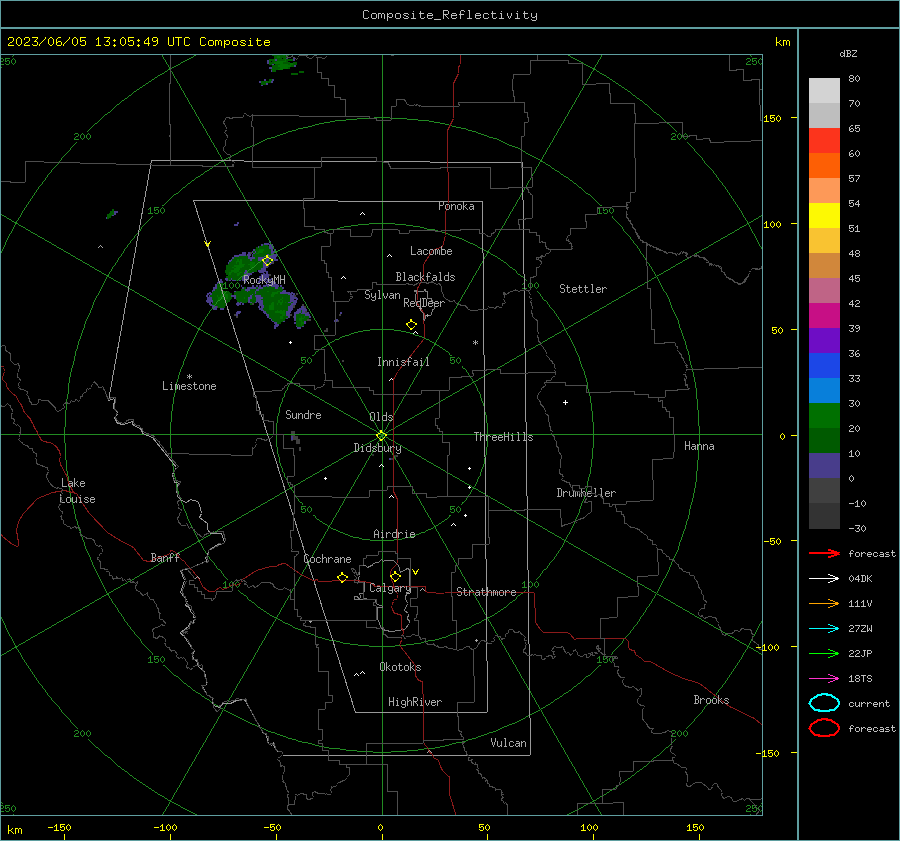
Task: Click the 20 dBZ green color swatch
Action: (824, 441)
